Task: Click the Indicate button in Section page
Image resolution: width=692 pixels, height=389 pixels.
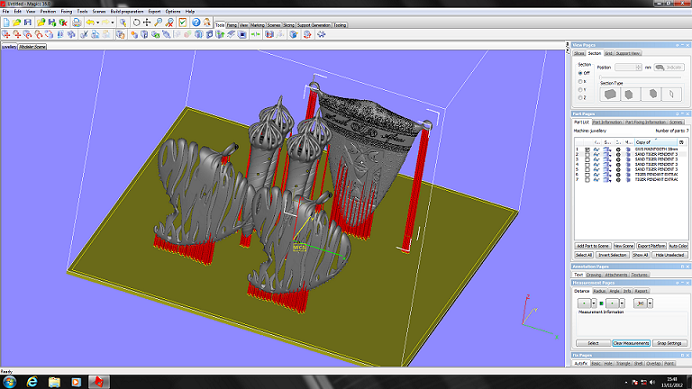Action: pyautogui.click(x=669, y=68)
